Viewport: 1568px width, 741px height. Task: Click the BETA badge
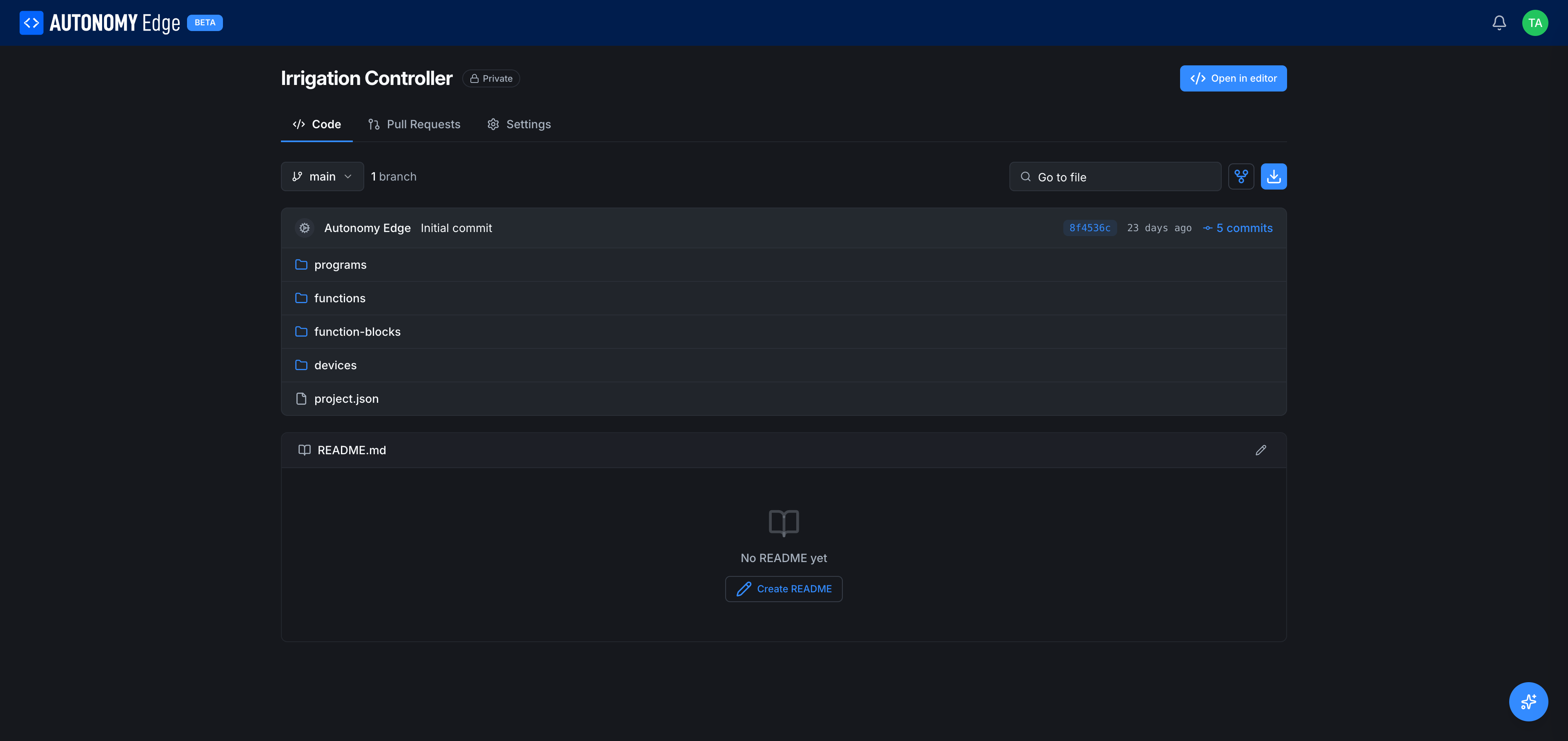[x=205, y=22]
